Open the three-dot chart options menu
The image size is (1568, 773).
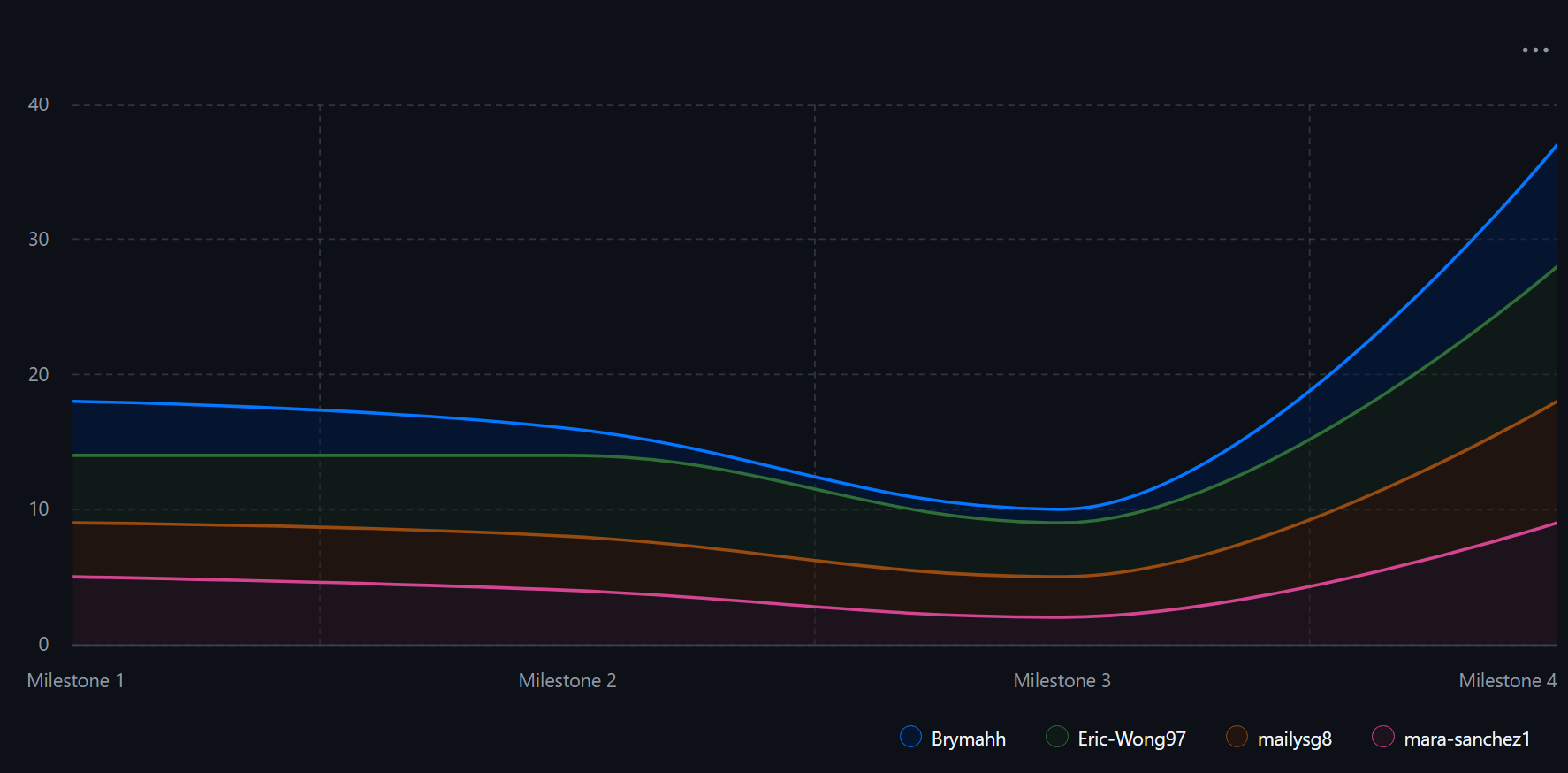[1534, 50]
